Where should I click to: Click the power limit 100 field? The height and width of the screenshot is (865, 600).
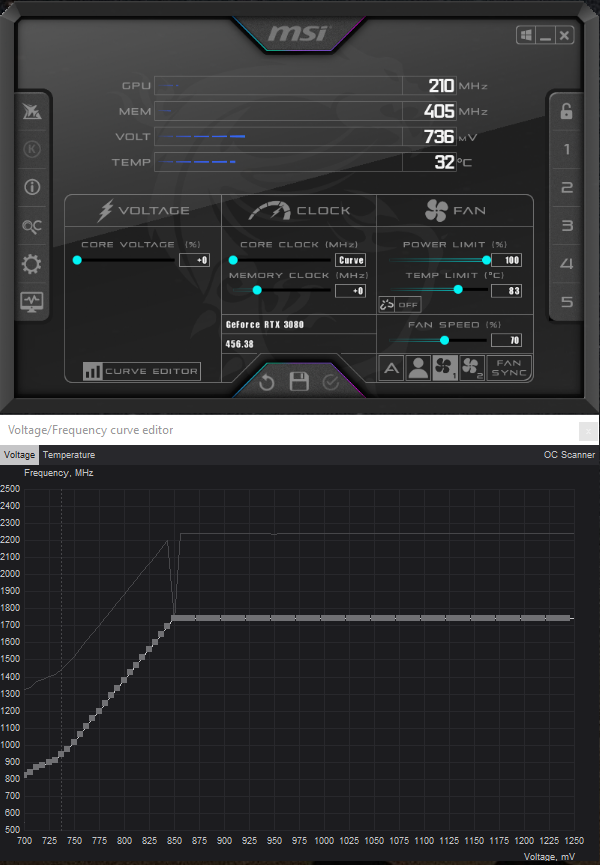(506, 260)
